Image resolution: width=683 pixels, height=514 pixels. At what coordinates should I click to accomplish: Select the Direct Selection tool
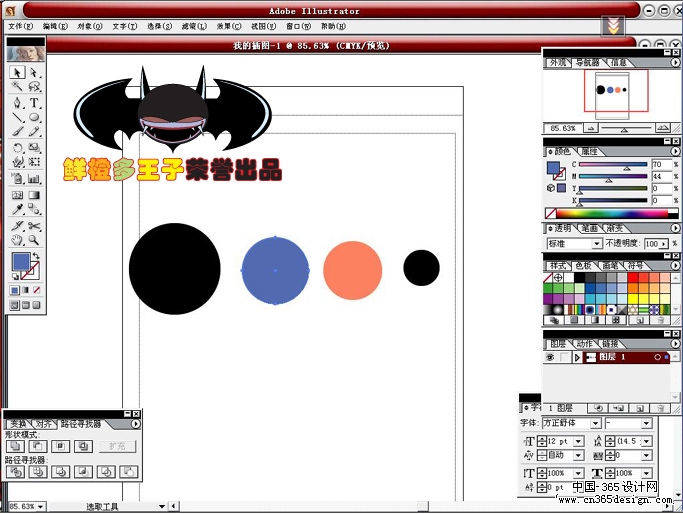point(34,72)
